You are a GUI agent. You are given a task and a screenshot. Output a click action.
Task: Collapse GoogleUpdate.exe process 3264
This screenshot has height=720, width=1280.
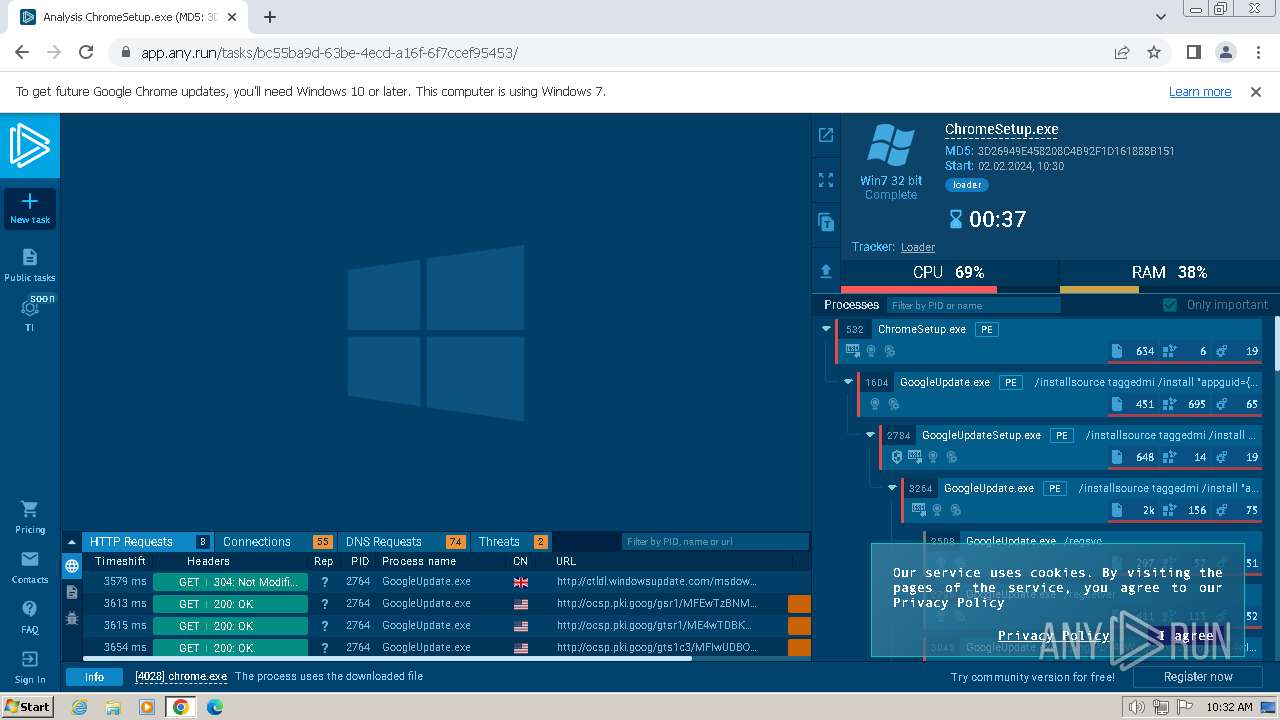point(892,488)
